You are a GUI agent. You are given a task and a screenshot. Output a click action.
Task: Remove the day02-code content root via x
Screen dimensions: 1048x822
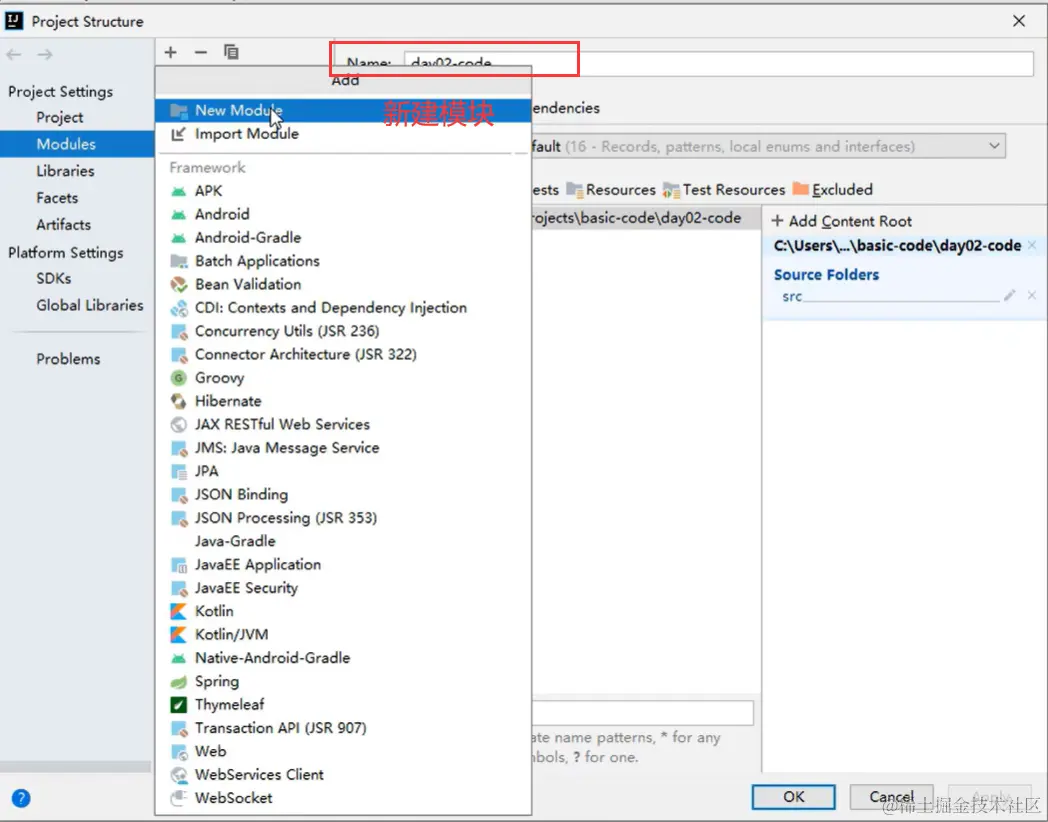pos(1032,245)
